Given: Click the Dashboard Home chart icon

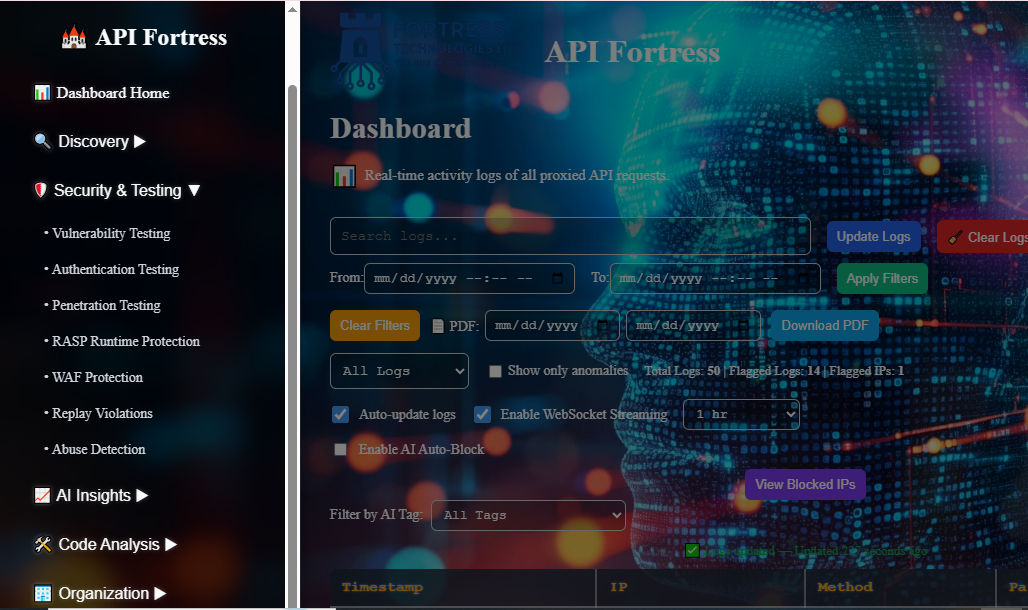Looking at the screenshot, I should [41, 92].
